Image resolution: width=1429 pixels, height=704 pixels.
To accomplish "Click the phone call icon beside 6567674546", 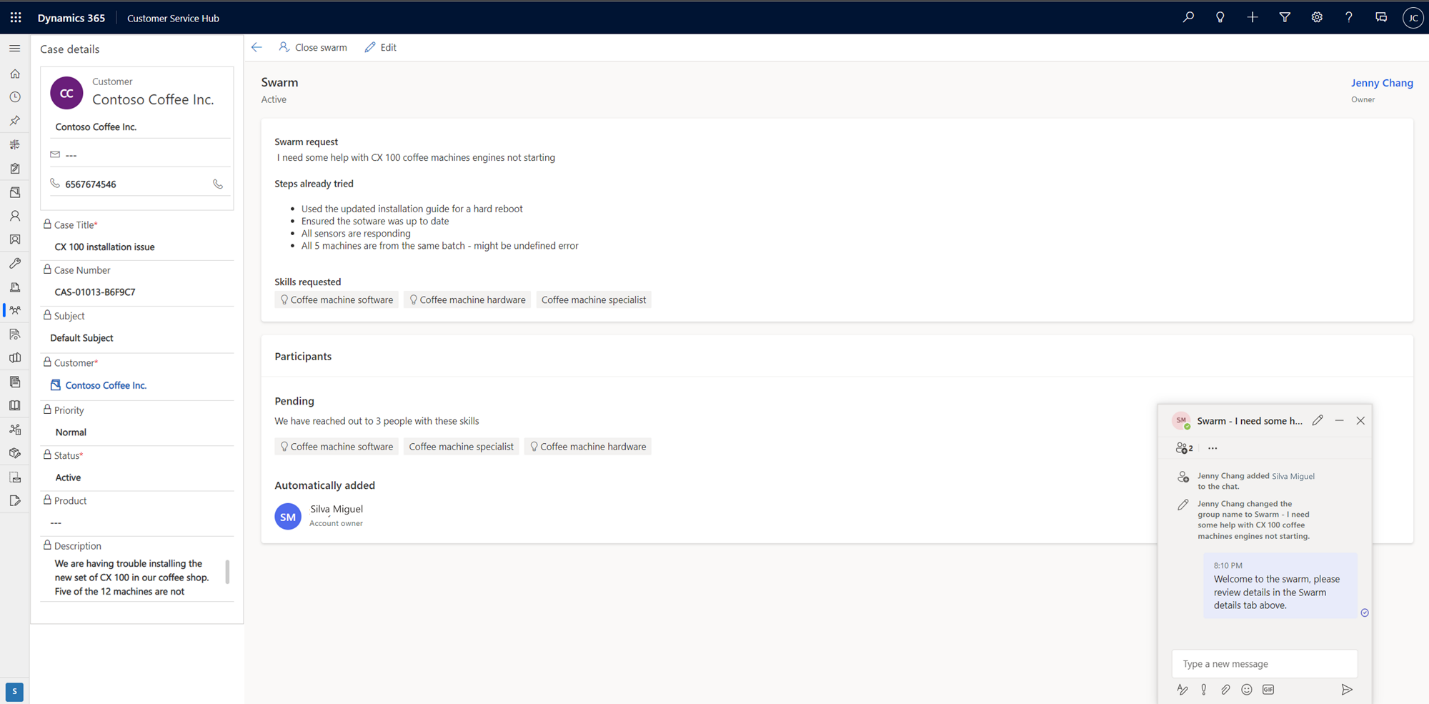I will pyautogui.click(x=218, y=184).
